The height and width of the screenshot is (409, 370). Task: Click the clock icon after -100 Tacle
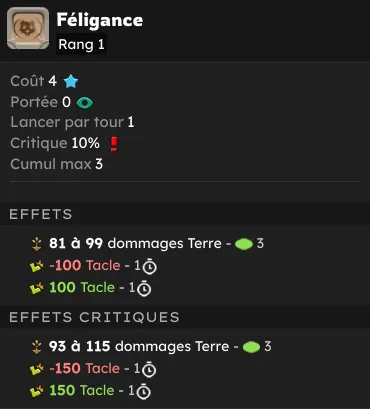(150, 267)
